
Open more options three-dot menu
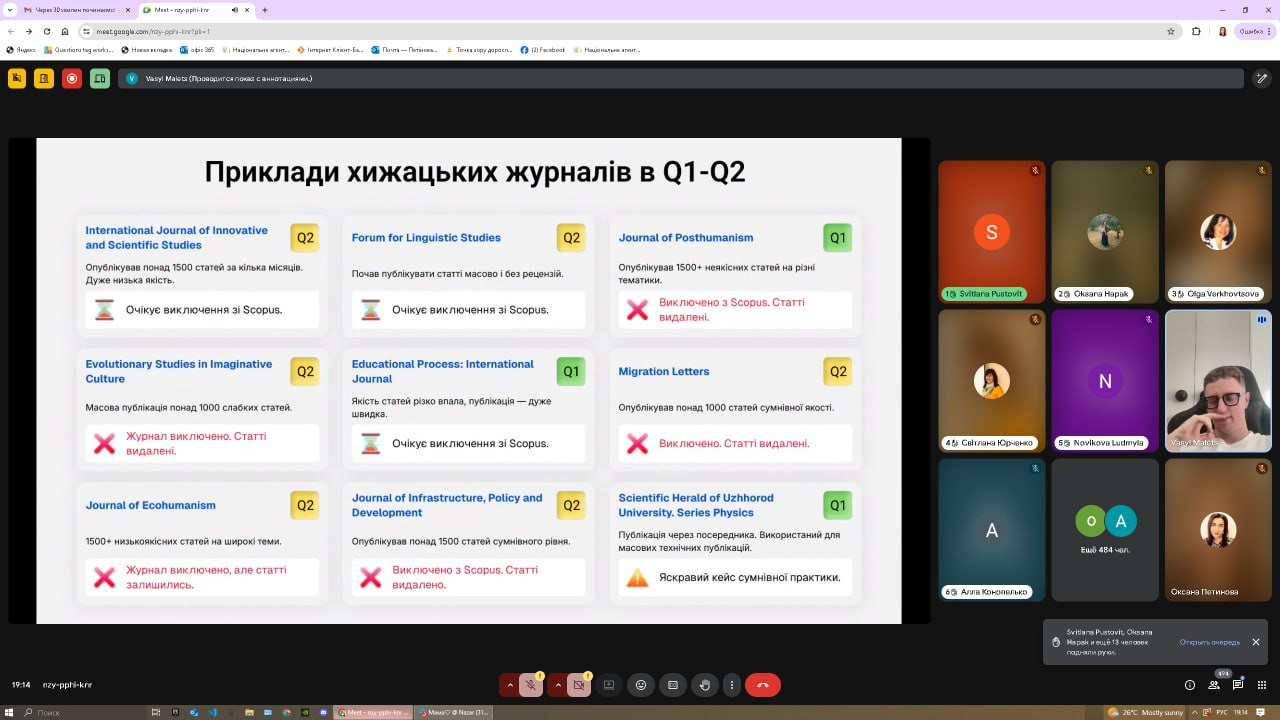(733, 685)
